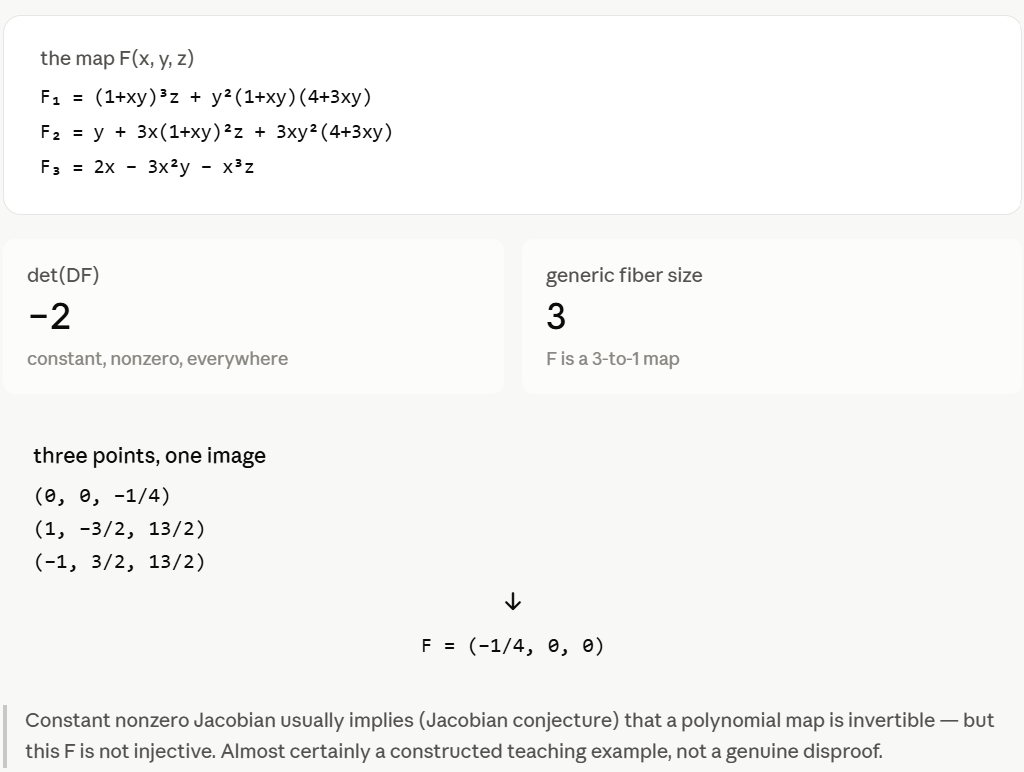The image size is (1024, 772).
Task: Select the point (−1, 3/2, 13/2)
Action: (120, 562)
